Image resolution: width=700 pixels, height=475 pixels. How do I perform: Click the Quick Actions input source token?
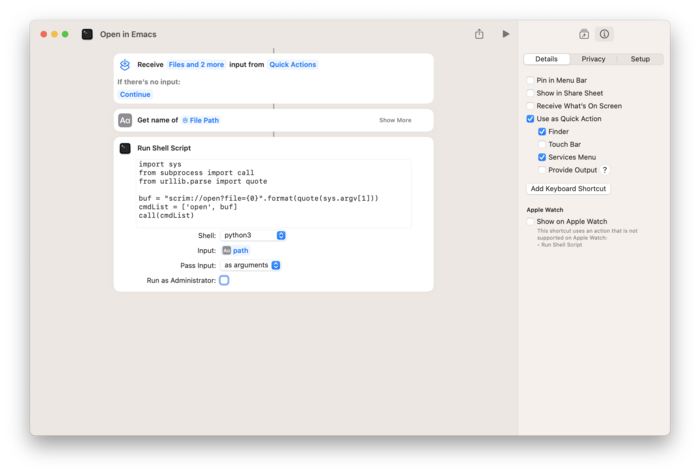(292, 65)
